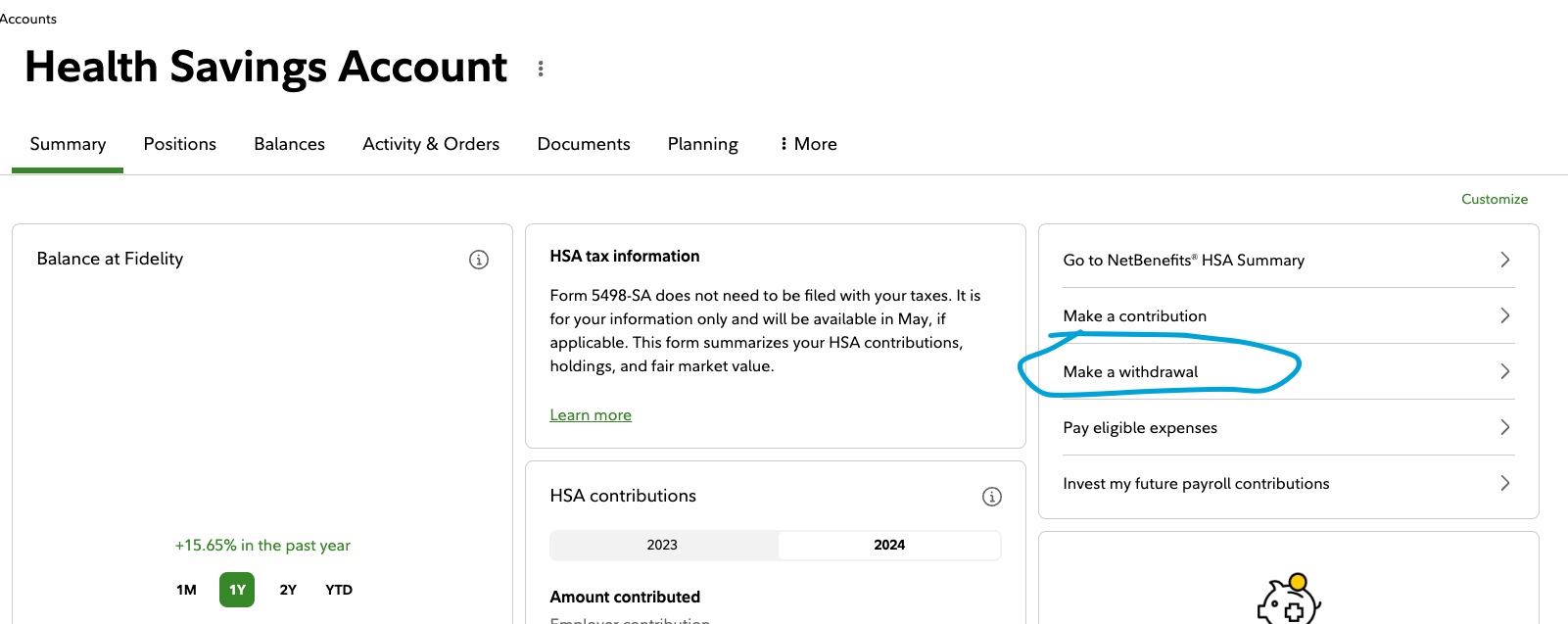Select the 2Y time range
The image size is (1568, 624).
[x=288, y=590]
